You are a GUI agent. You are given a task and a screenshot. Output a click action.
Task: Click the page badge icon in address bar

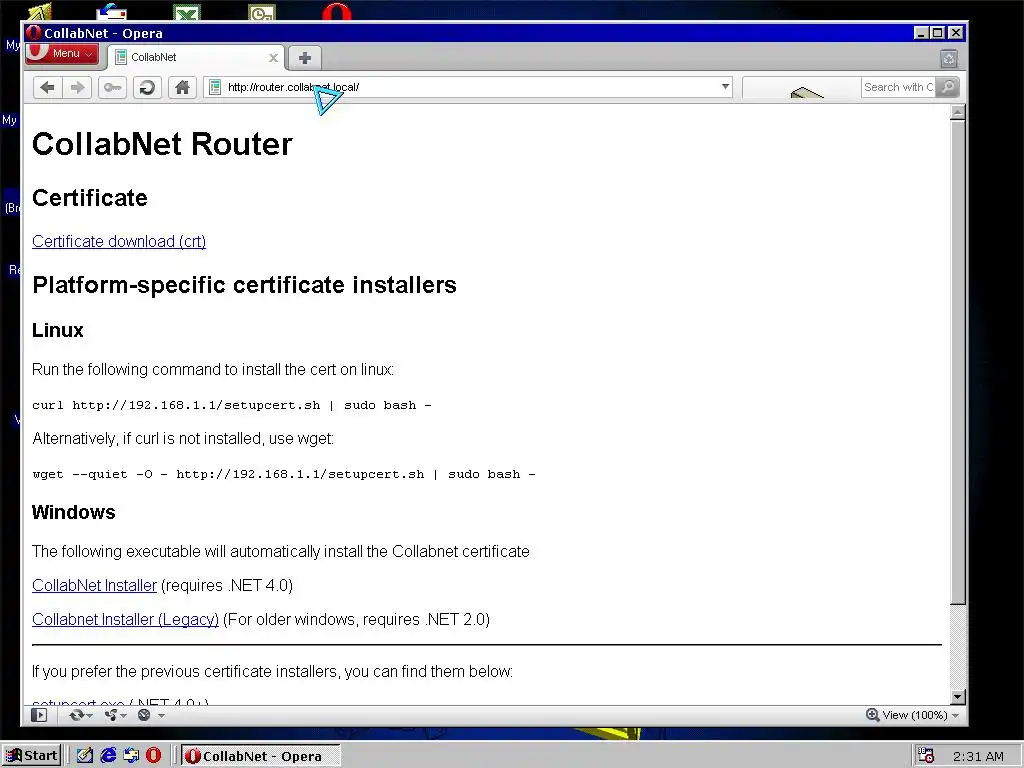click(215, 87)
